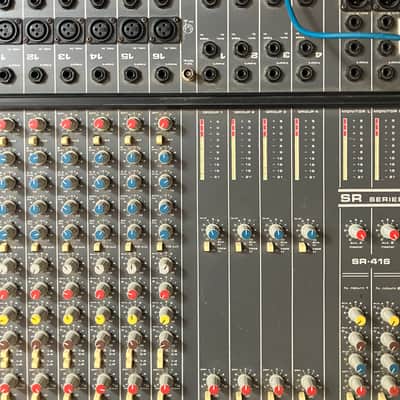Click the upper group 1 output jack
This screenshot has height=400, width=400.
click(x=210, y=49)
